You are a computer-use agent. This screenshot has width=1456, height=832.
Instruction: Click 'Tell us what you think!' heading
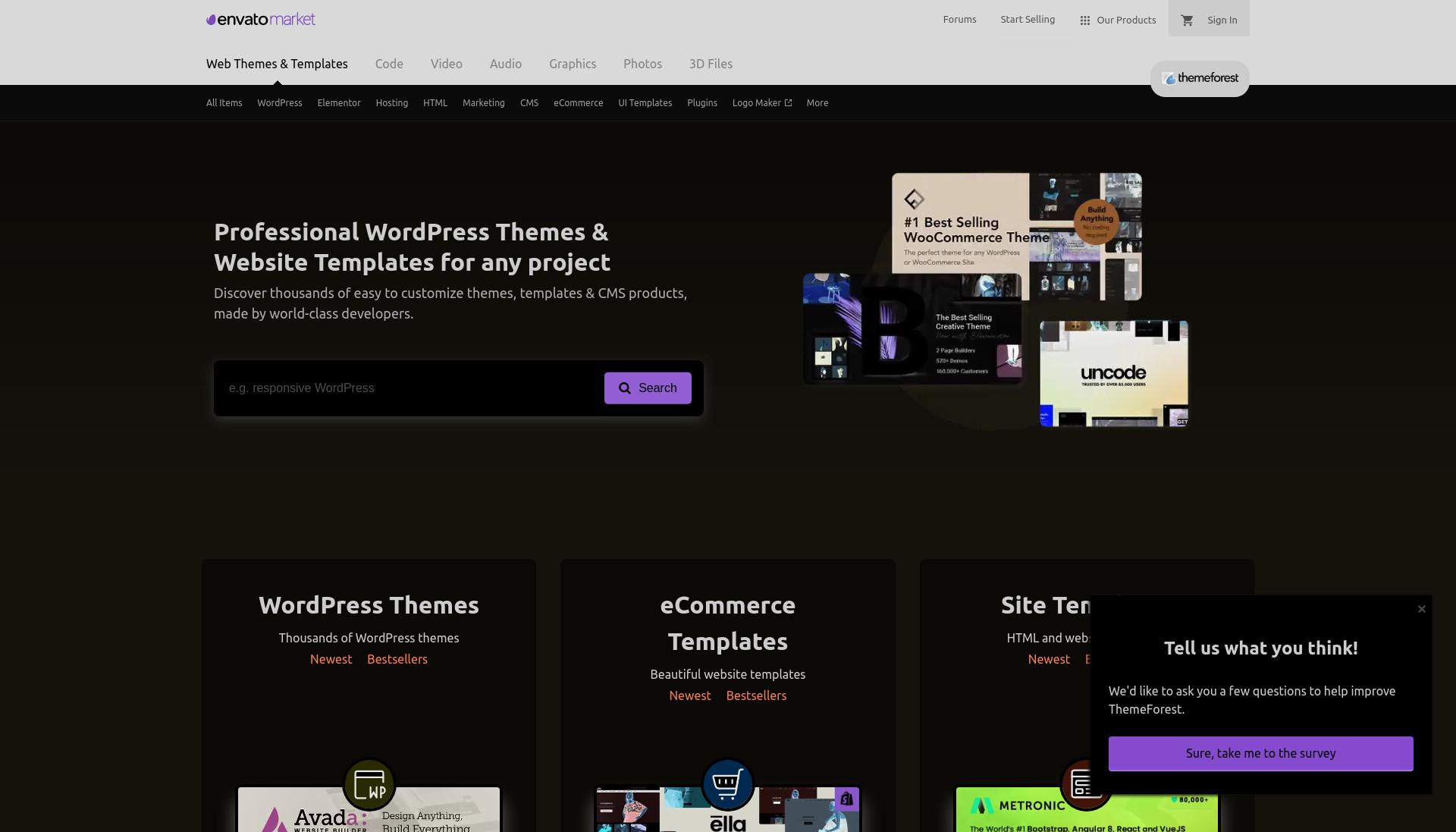(x=1260, y=648)
